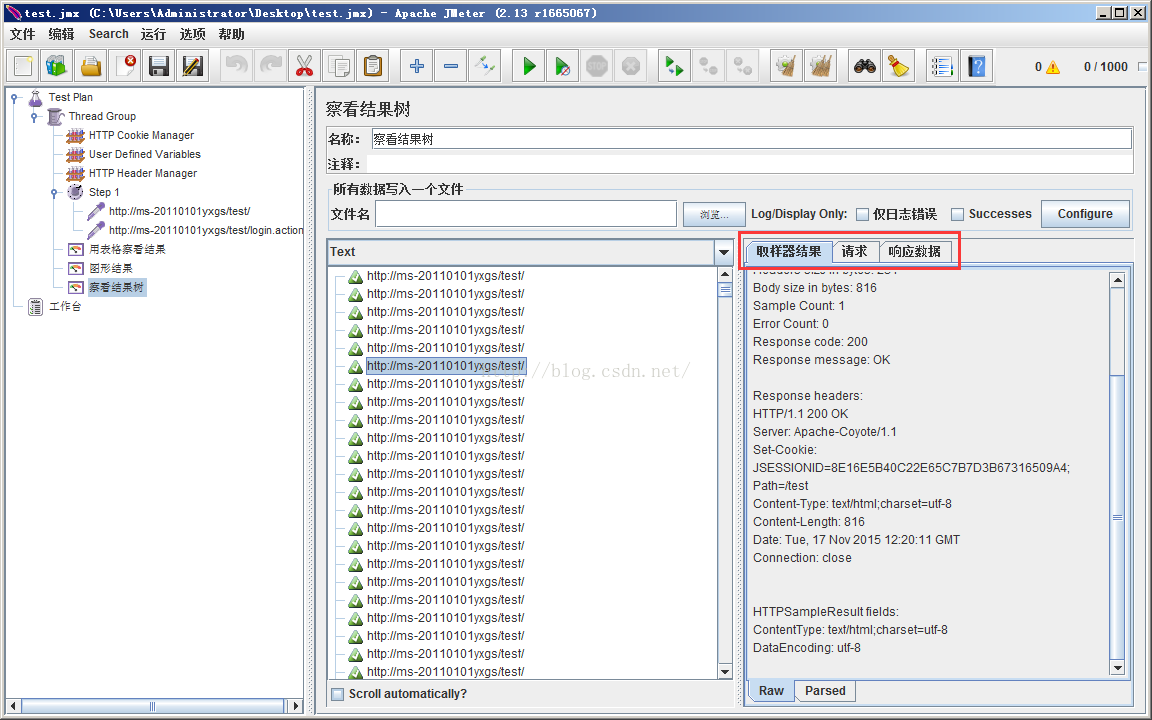Screen dimensions: 1152x720
Task: Click the 浏览... browse button
Action: click(714, 215)
